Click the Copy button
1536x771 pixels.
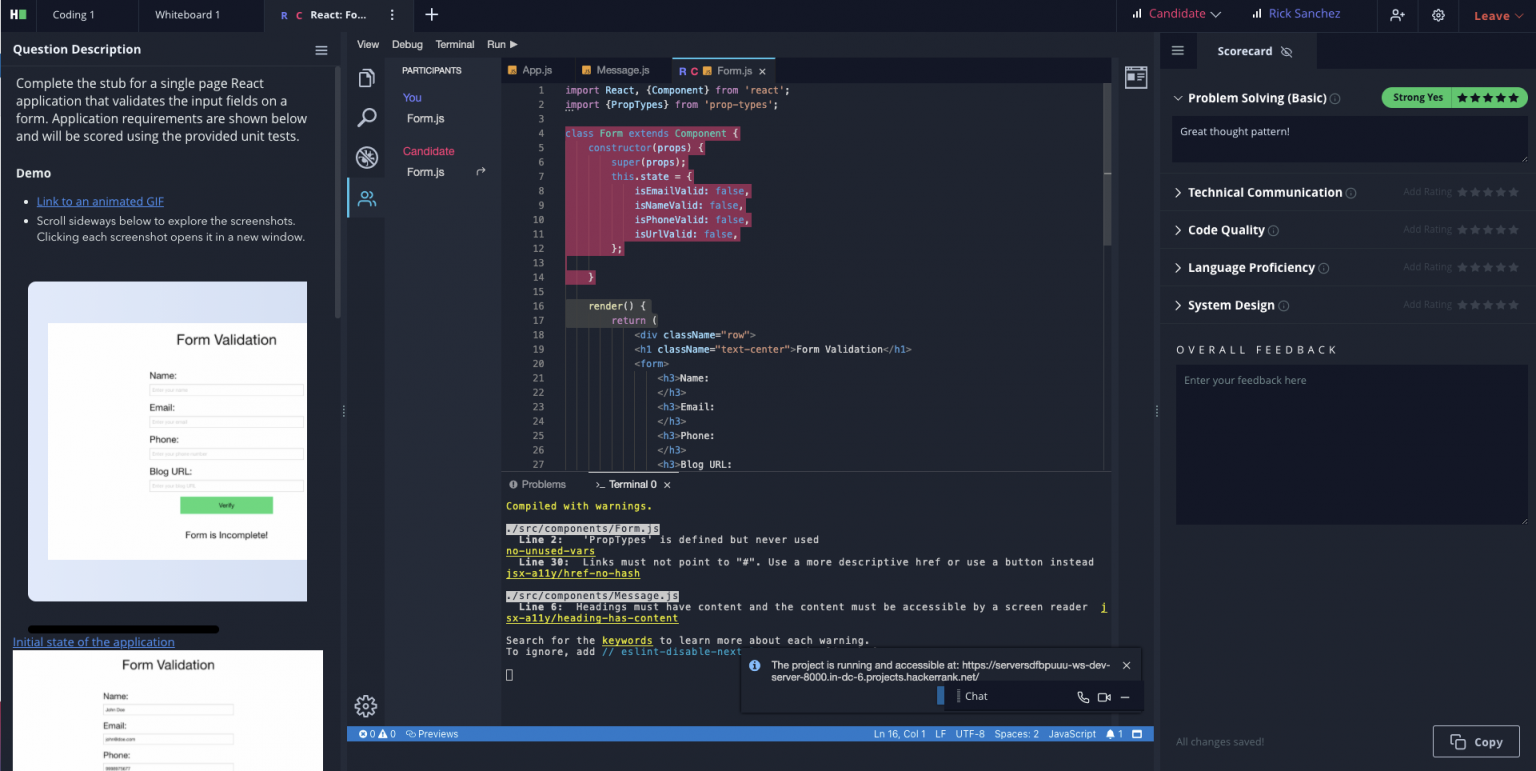(1477, 742)
